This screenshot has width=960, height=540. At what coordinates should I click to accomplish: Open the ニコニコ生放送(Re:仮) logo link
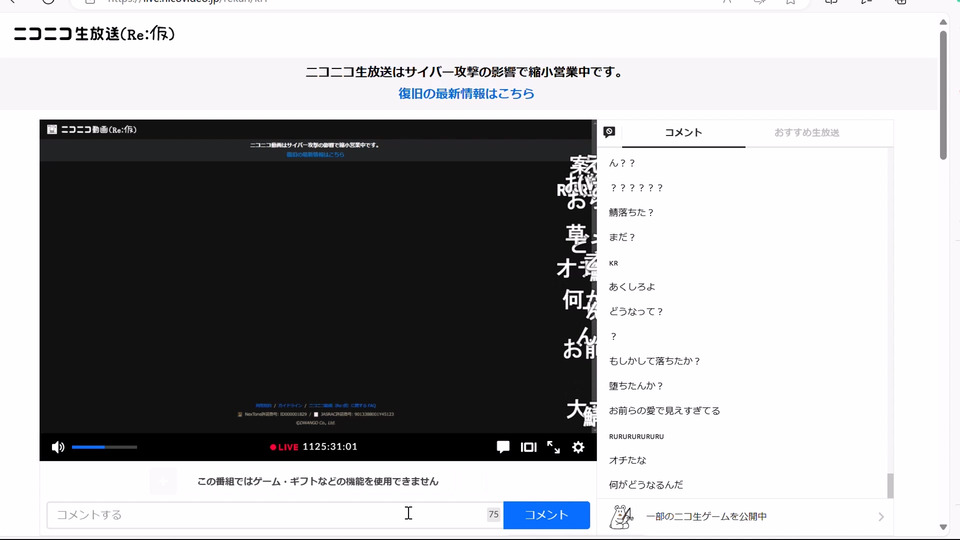point(94,34)
